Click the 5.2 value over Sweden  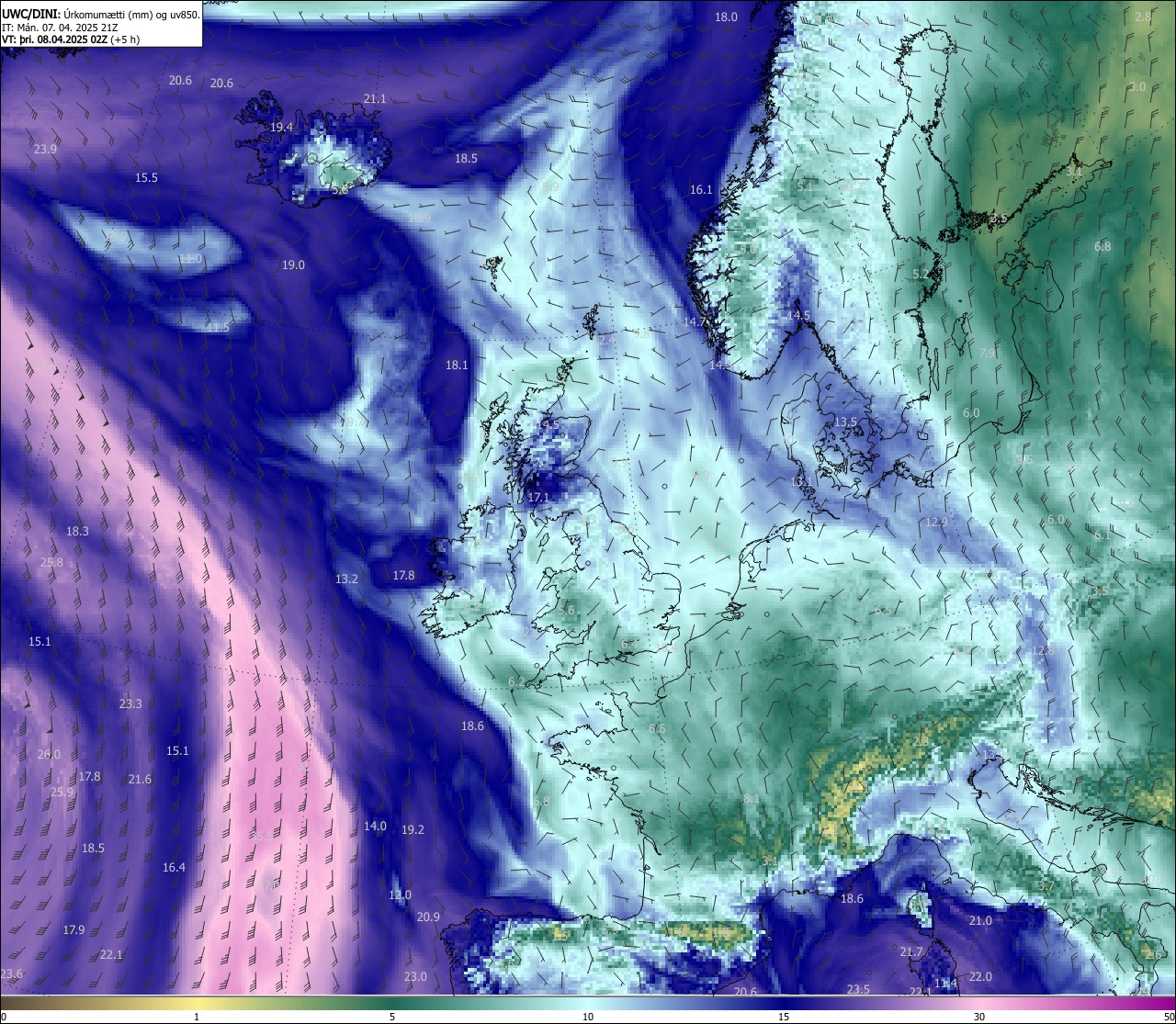(x=921, y=274)
